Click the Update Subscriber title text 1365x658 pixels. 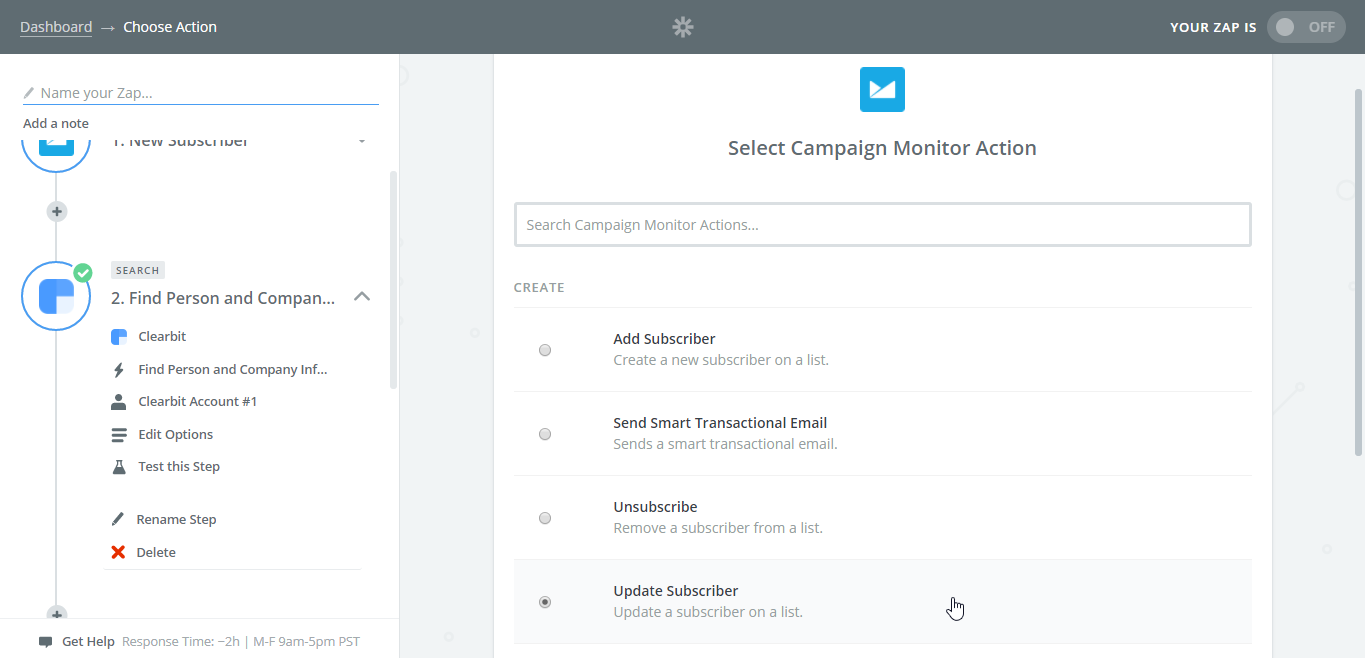coord(676,591)
